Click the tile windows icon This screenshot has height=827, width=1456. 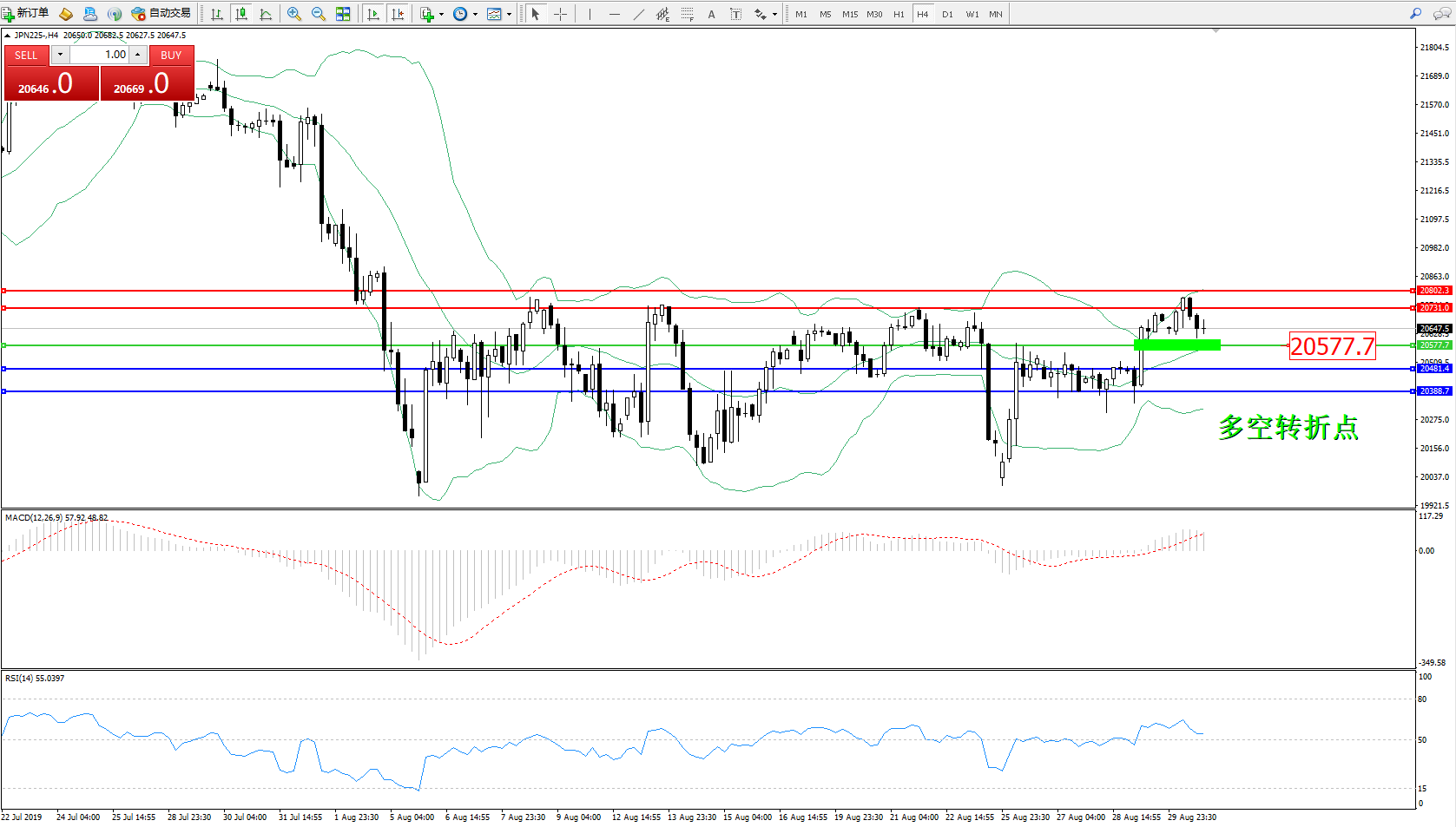point(343,14)
